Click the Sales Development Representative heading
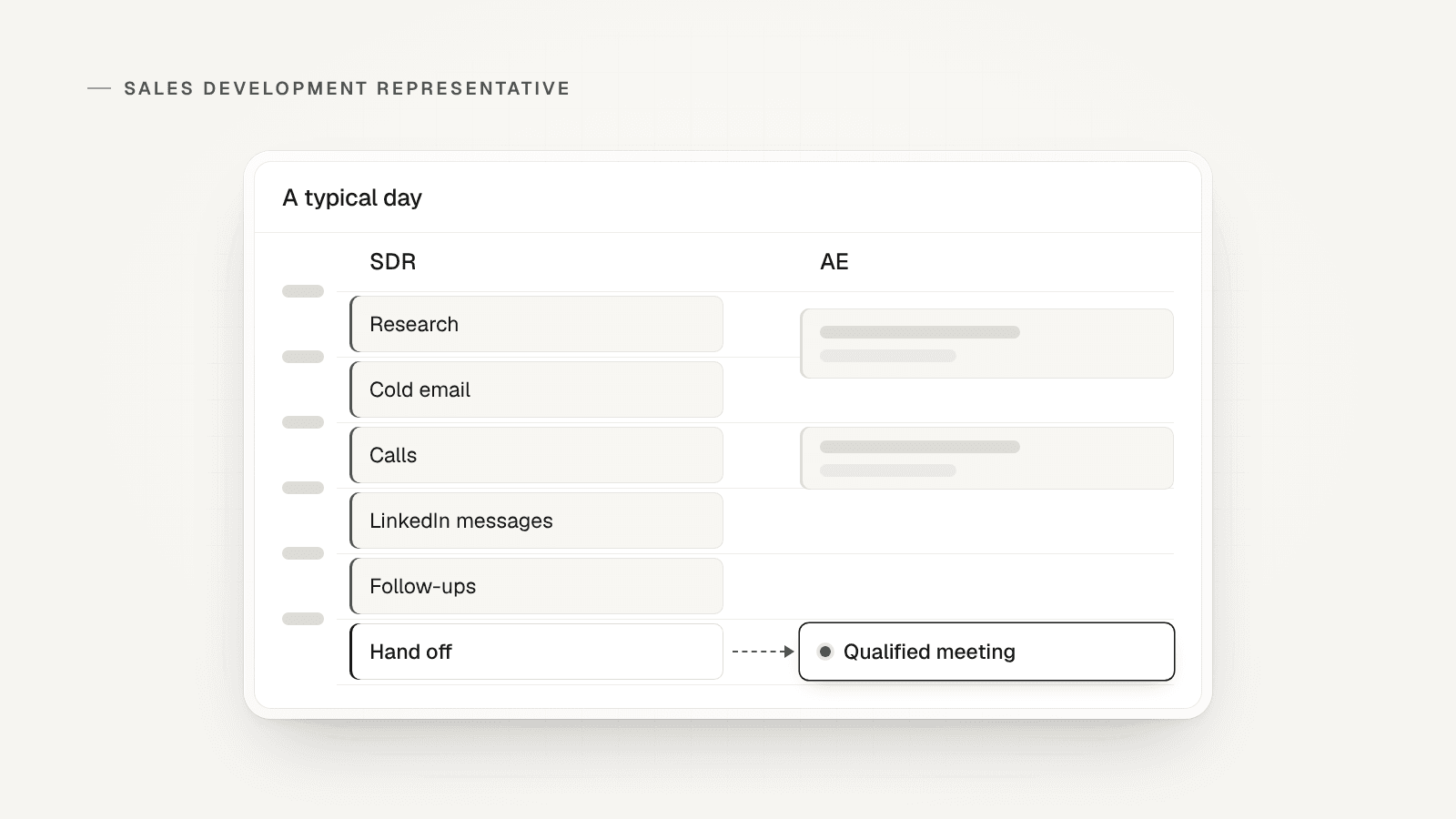 (347, 88)
